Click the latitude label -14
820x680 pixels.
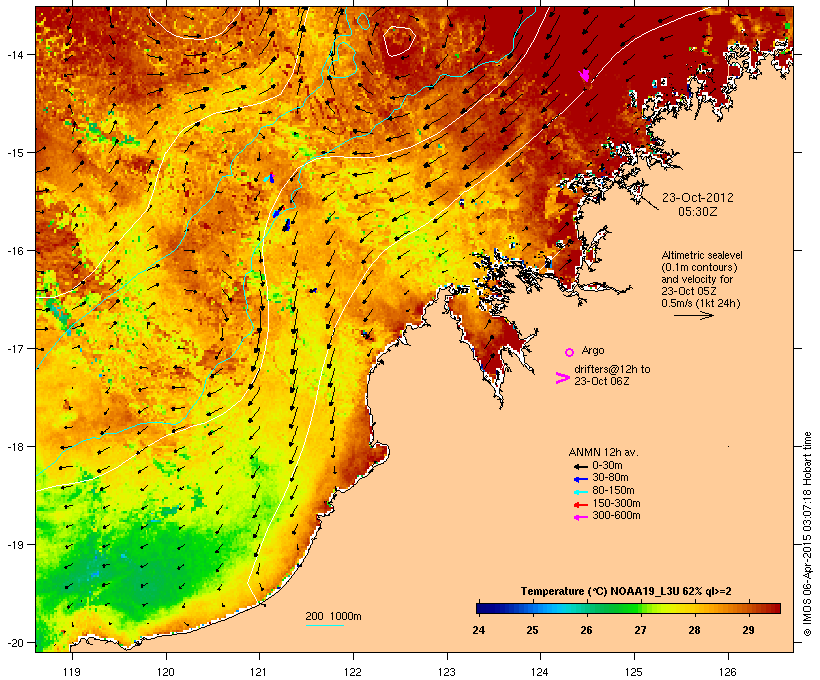(14, 54)
